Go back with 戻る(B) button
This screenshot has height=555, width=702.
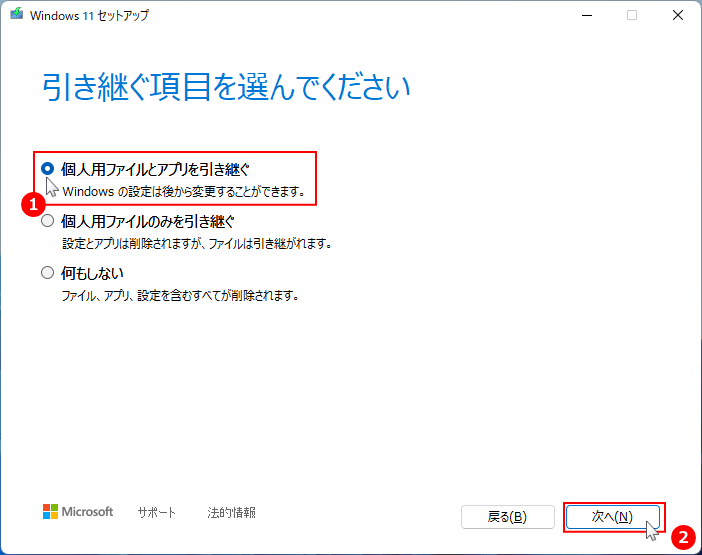508,517
